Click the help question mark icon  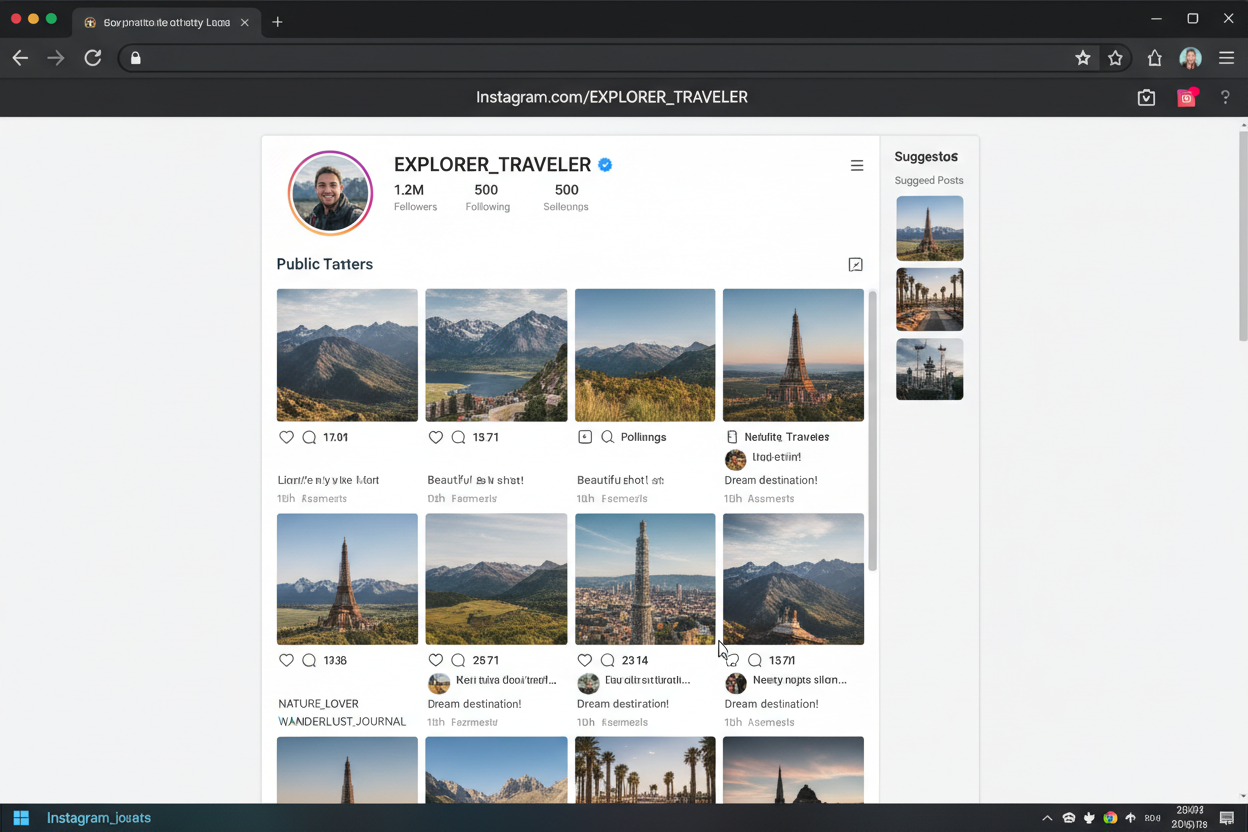coord(1225,97)
